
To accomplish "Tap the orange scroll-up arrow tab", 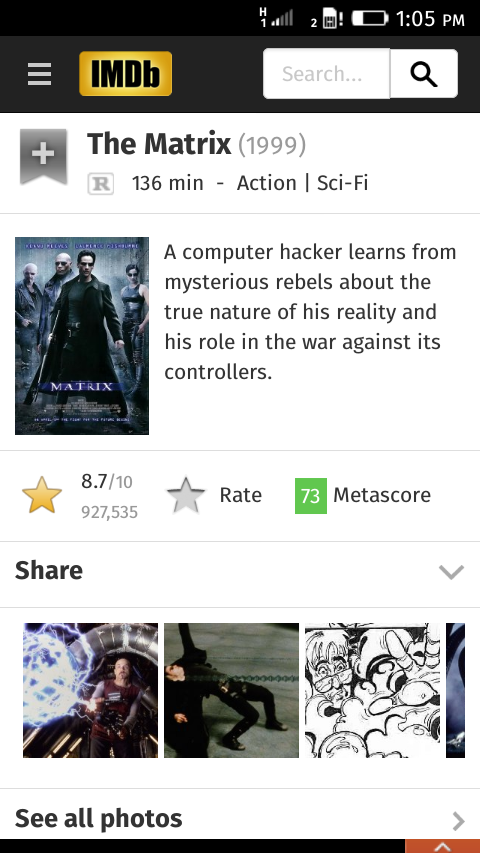I will (x=442, y=846).
